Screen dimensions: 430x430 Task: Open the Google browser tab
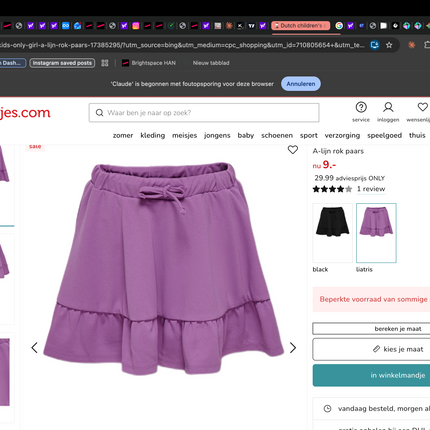(339, 26)
